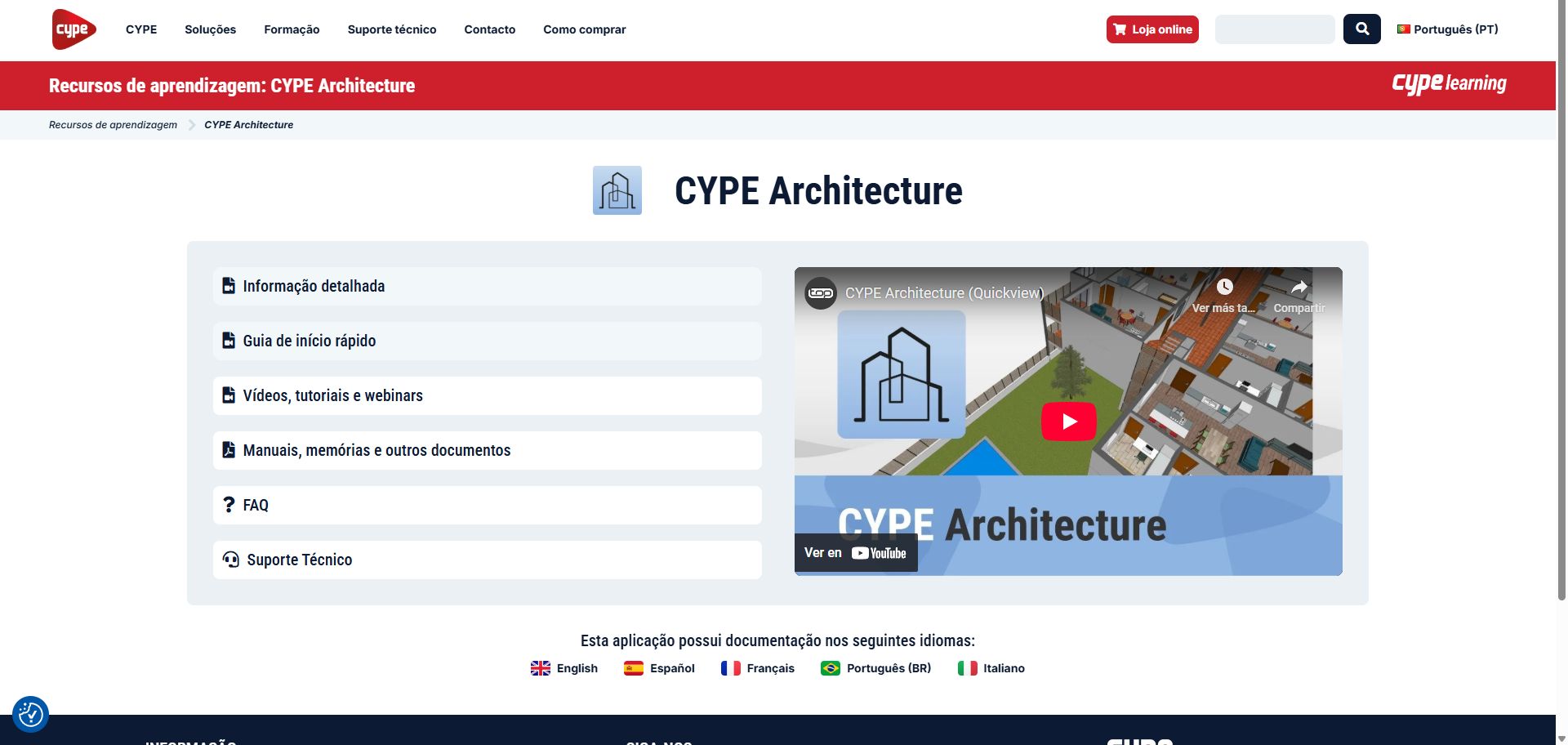Click the Loja online button
This screenshot has width=1568, height=745.
point(1151,29)
